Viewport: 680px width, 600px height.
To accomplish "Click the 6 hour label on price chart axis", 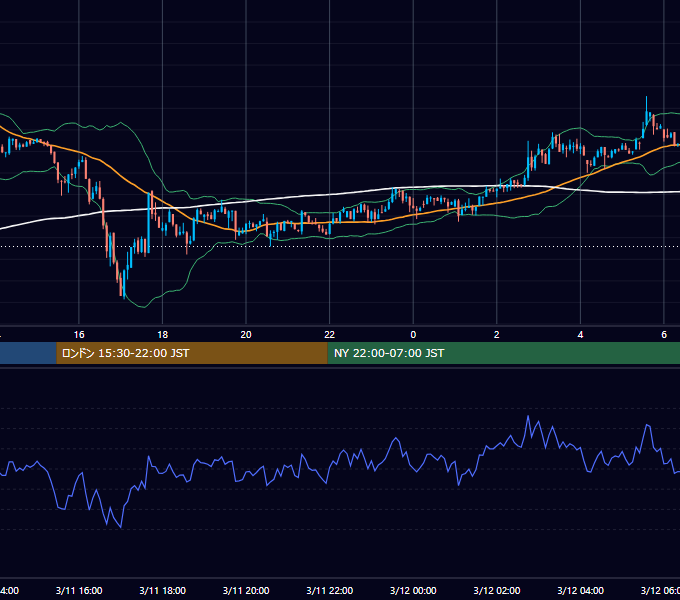I will tap(664, 335).
